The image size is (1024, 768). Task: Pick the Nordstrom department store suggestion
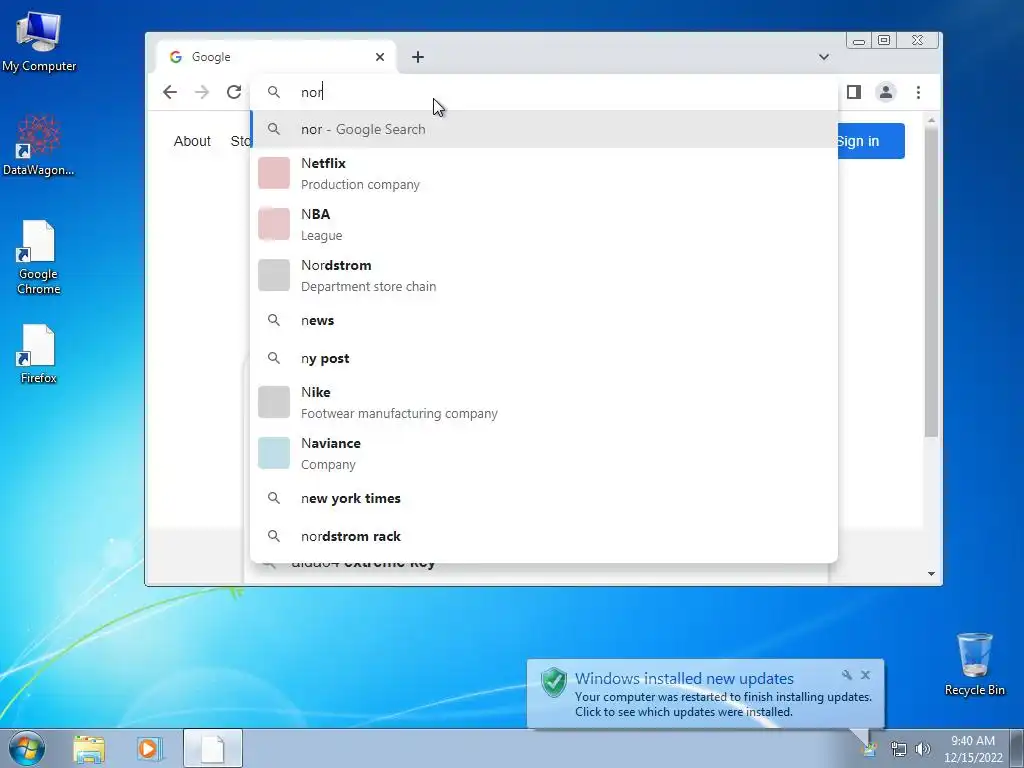tap(543, 275)
